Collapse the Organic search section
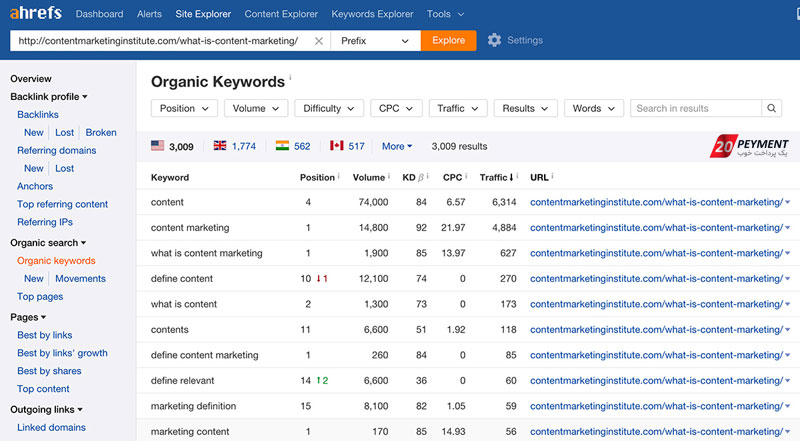Screen dimensions: 800x441 click(48, 242)
